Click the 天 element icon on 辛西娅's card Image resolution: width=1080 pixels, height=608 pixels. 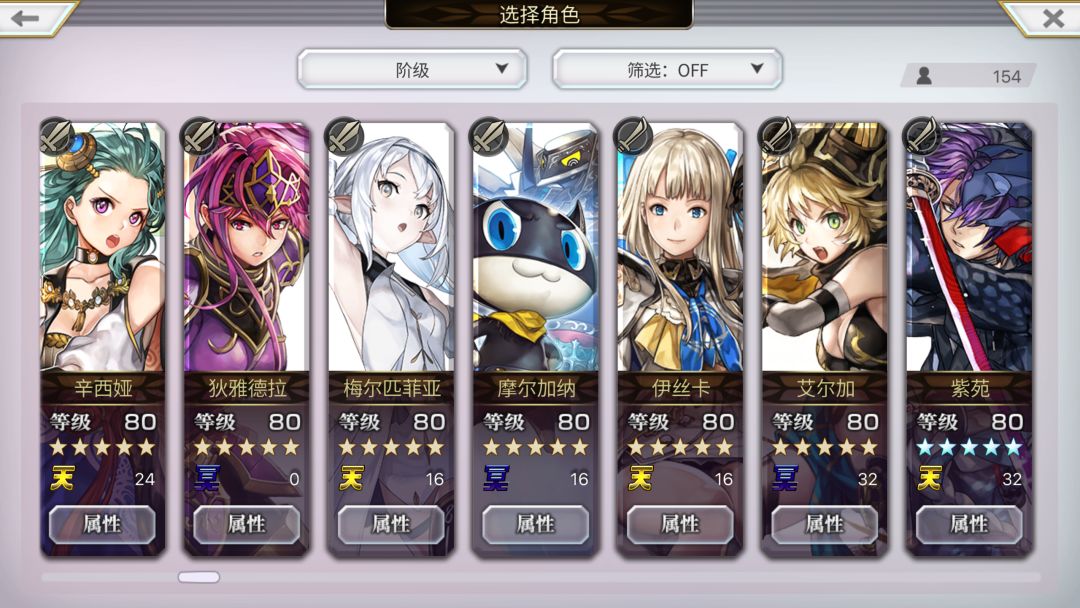(63, 478)
